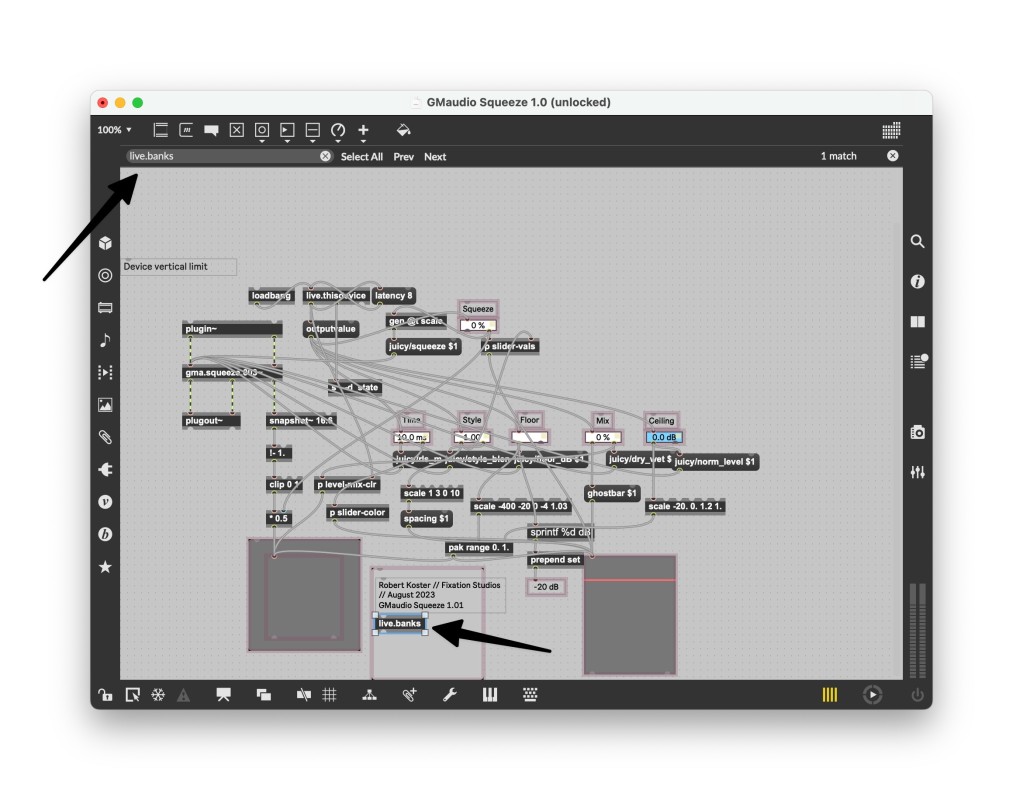Click the Ceiling 0.0 dB number box

click(661, 437)
